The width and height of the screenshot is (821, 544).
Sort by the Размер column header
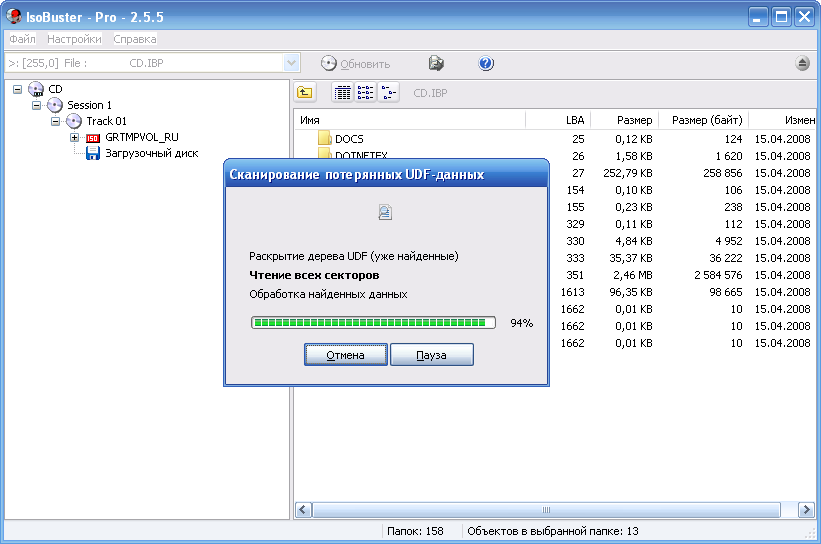point(625,120)
